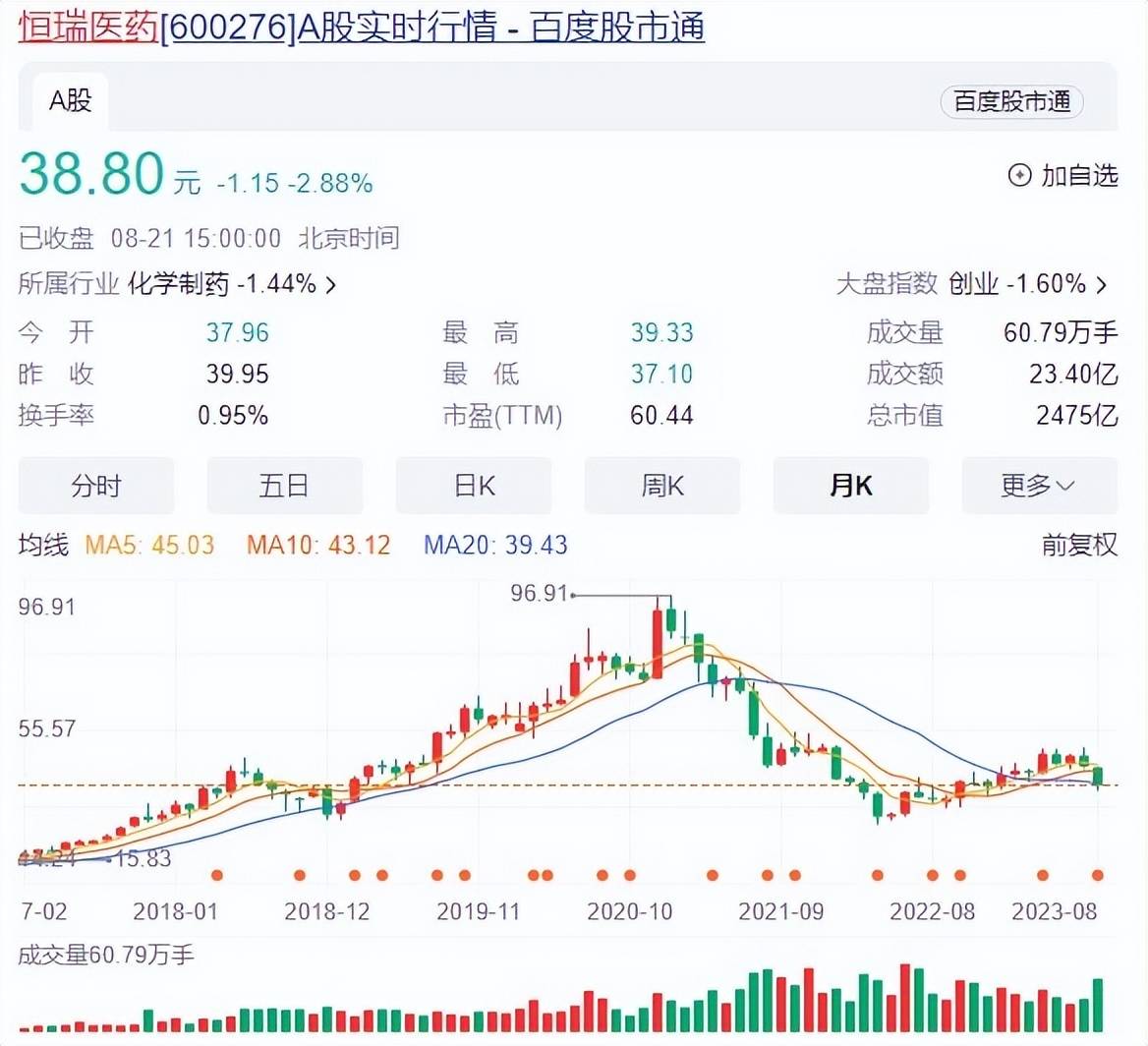This screenshot has height=1046, width=1148.
Task: Click the 创业 index name
Action: coord(974,284)
